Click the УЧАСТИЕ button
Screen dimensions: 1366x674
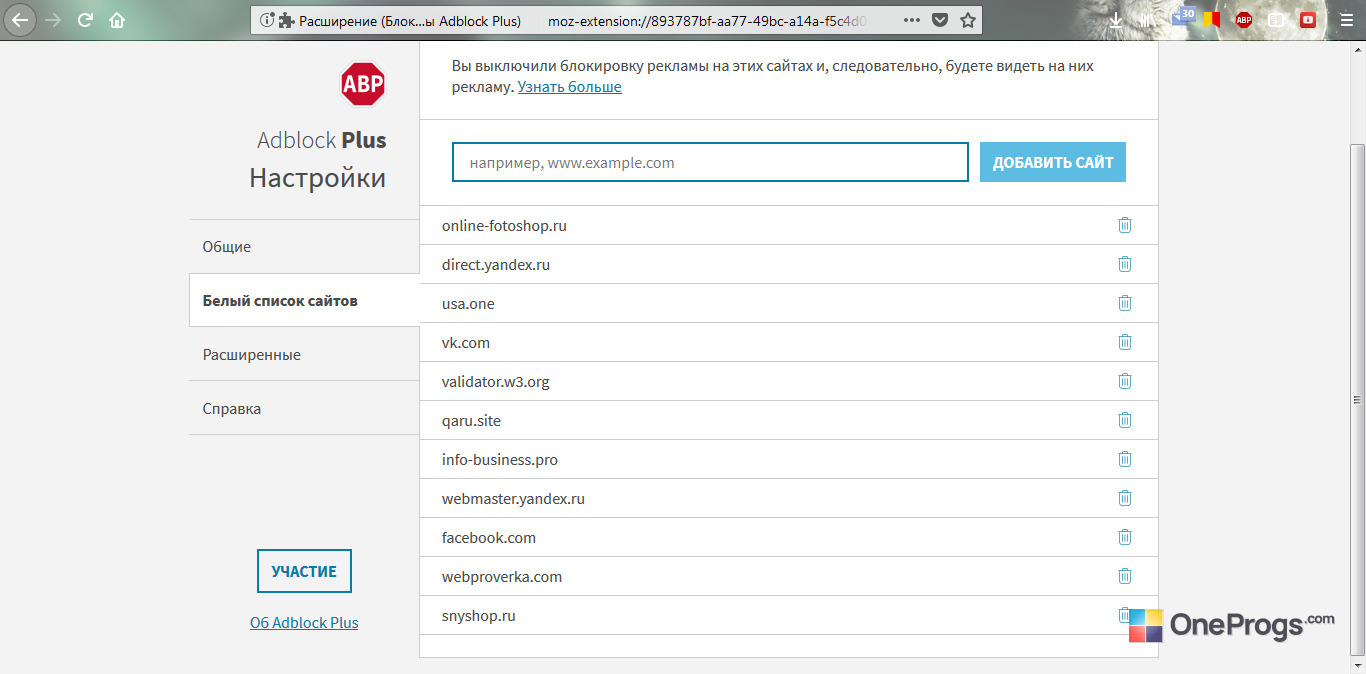coord(304,571)
